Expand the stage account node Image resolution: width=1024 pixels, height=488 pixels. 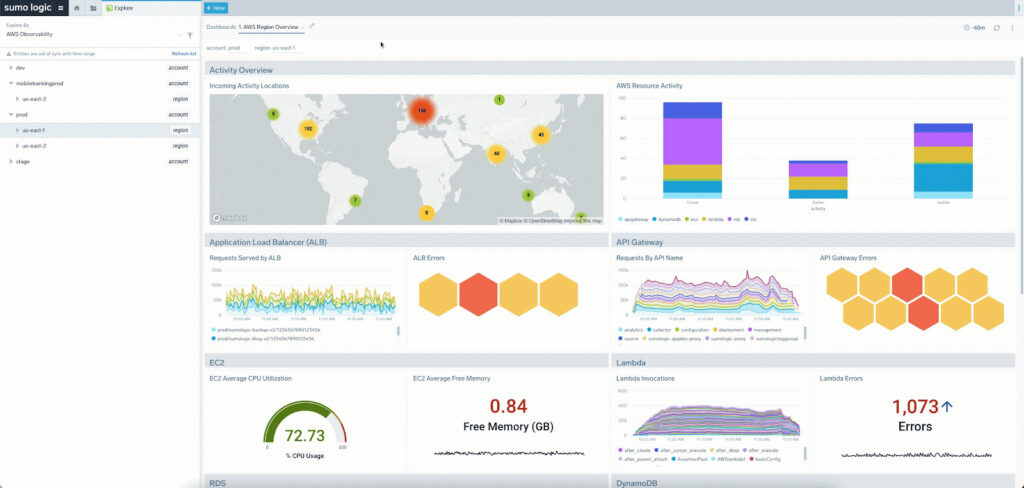click(x=10, y=161)
